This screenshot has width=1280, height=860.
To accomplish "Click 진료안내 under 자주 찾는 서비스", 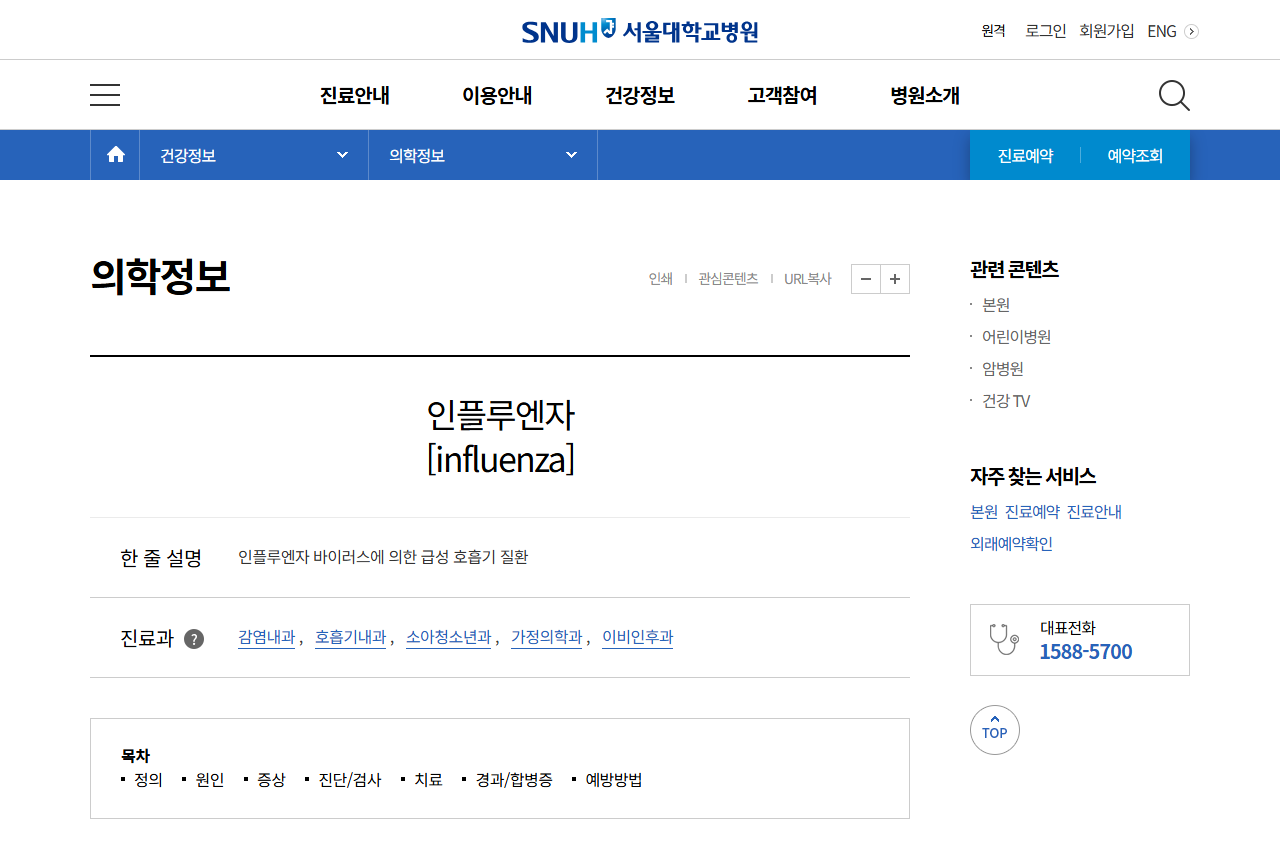I will tap(1094, 512).
